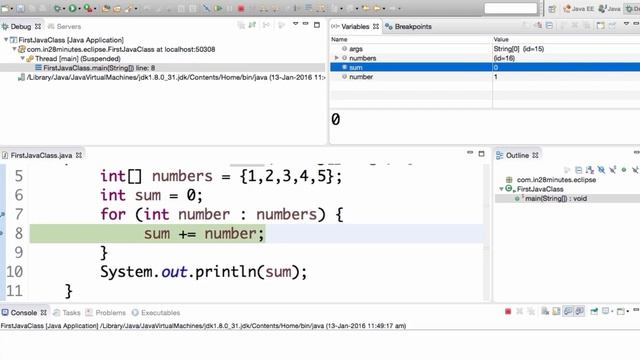Toggle Hide Non-Public Members in Outline toolbar
The height and width of the screenshot is (360, 640).
coord(624,169)
